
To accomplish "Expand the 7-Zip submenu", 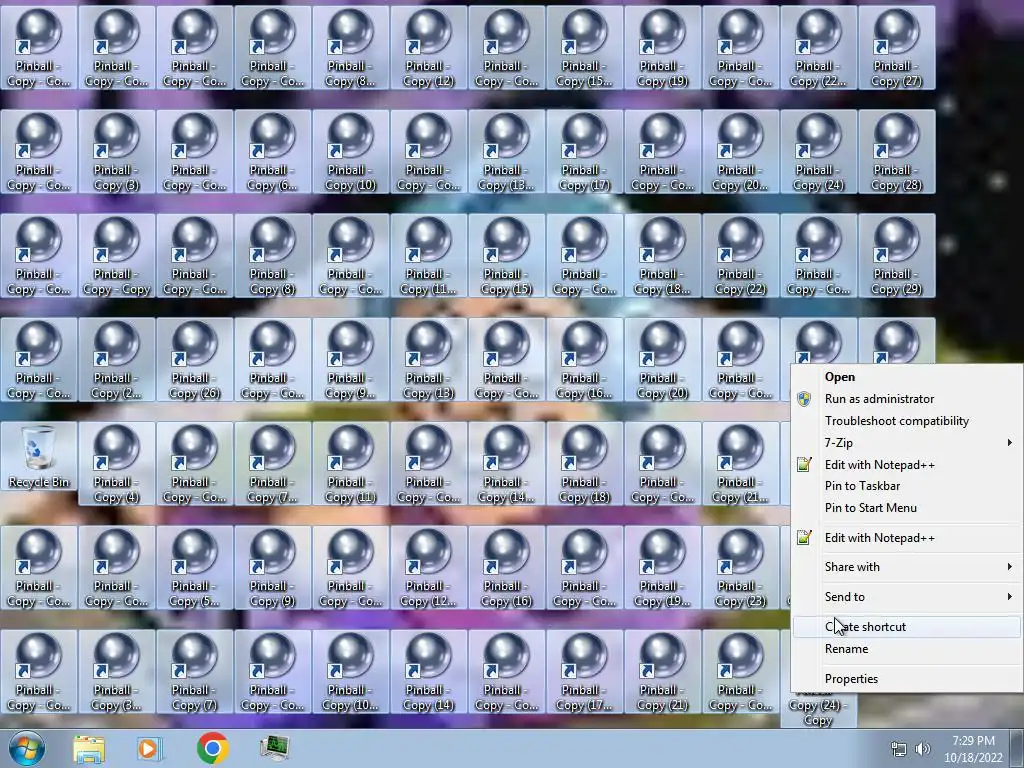I will click(x=906, y=442).
